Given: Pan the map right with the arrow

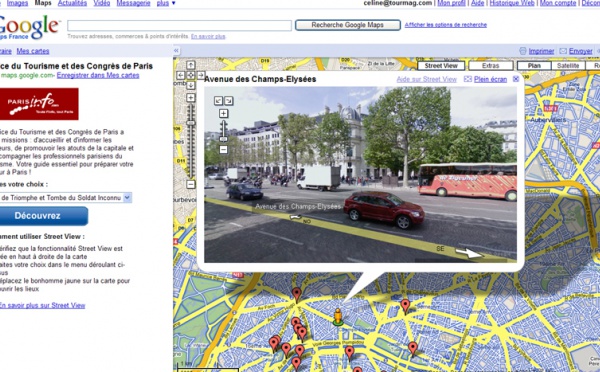Looking at the screenshot, I should [x=201, y=75].
